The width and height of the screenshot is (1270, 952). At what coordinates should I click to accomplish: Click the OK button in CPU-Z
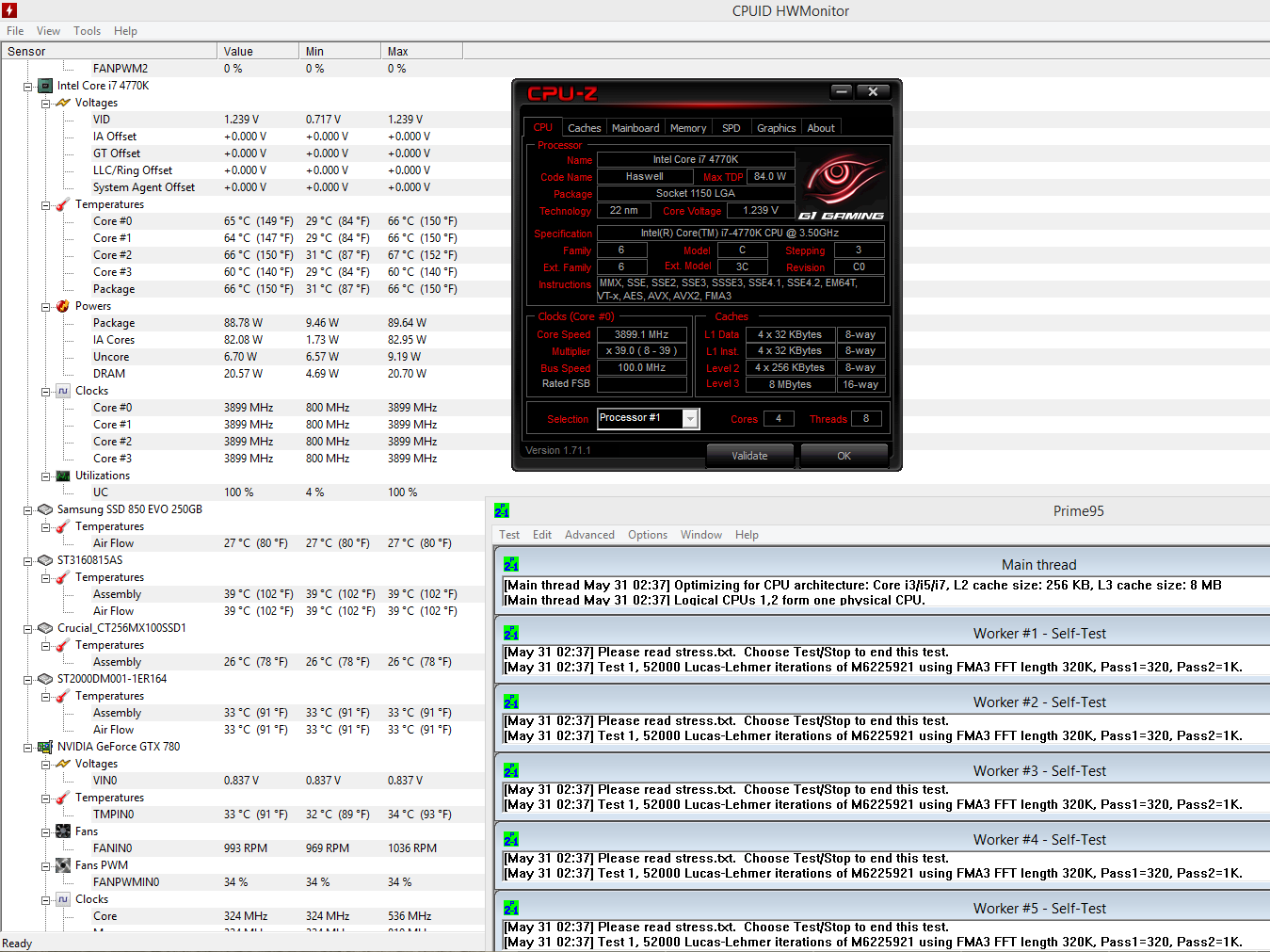click(x=844, y=456)
